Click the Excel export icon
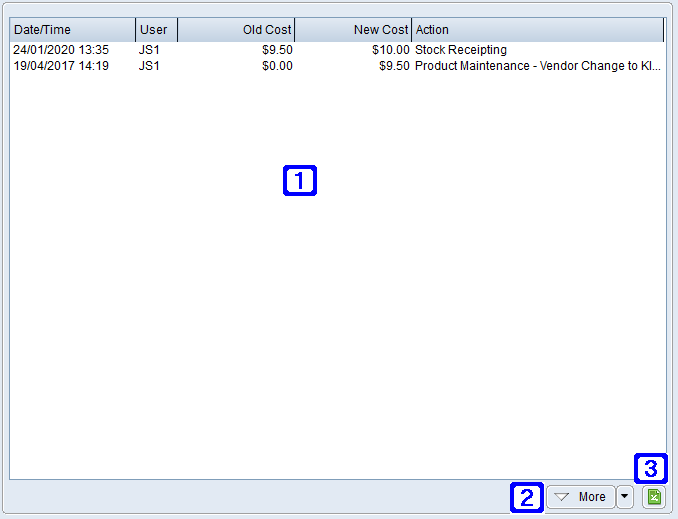 pos(652,497)
